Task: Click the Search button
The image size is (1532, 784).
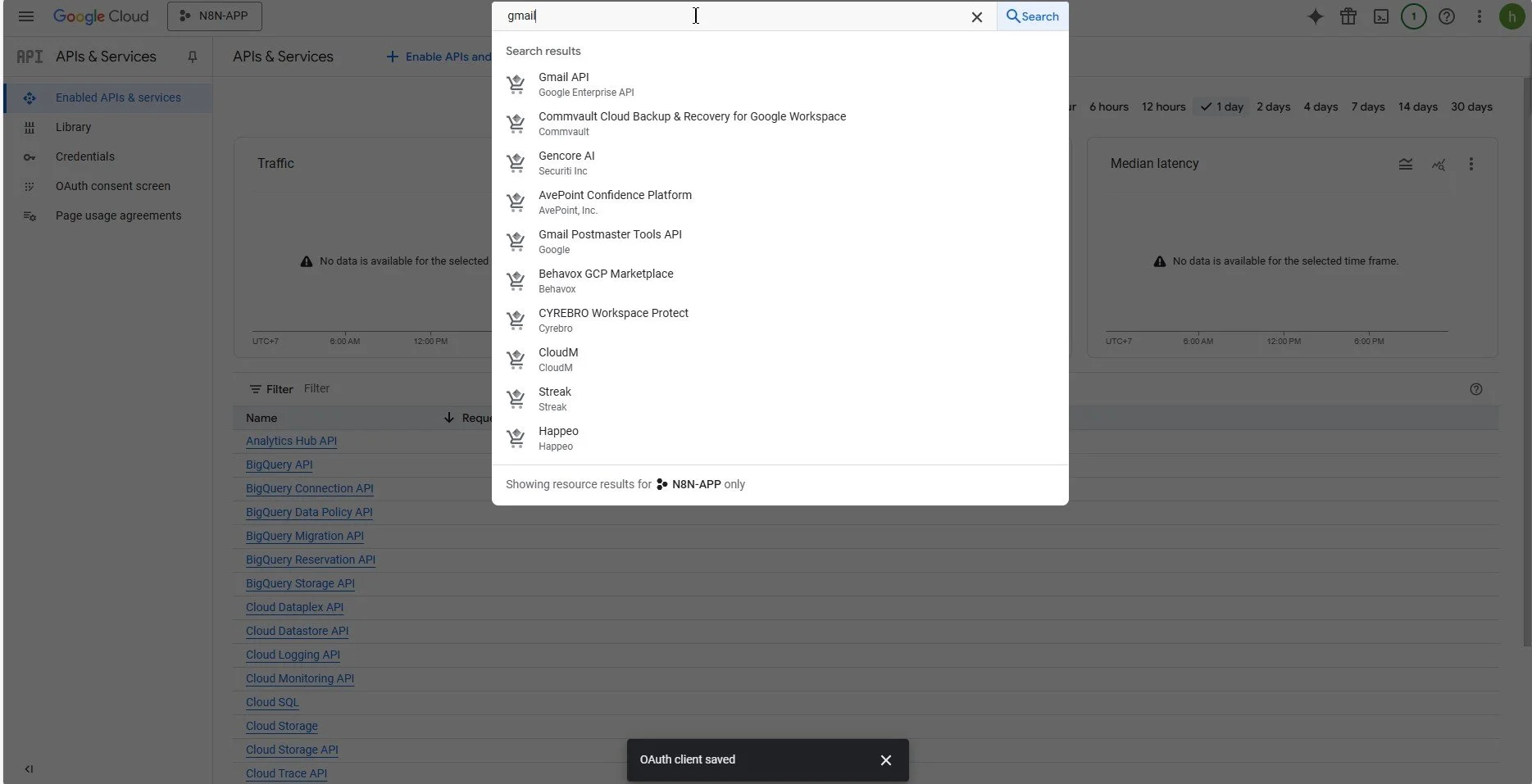Action: (x=1033, y=16)
